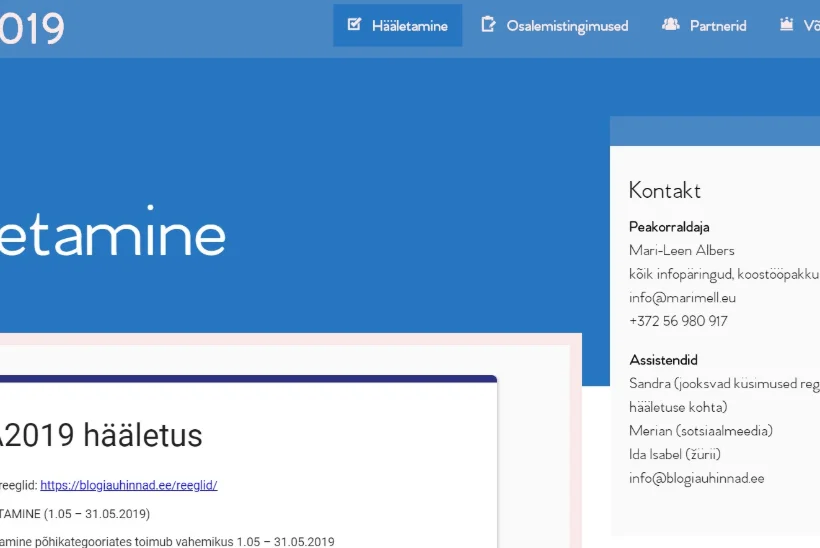Click the name Mari-Leen Albers
The image size is (820, 548).
(681, 250)
